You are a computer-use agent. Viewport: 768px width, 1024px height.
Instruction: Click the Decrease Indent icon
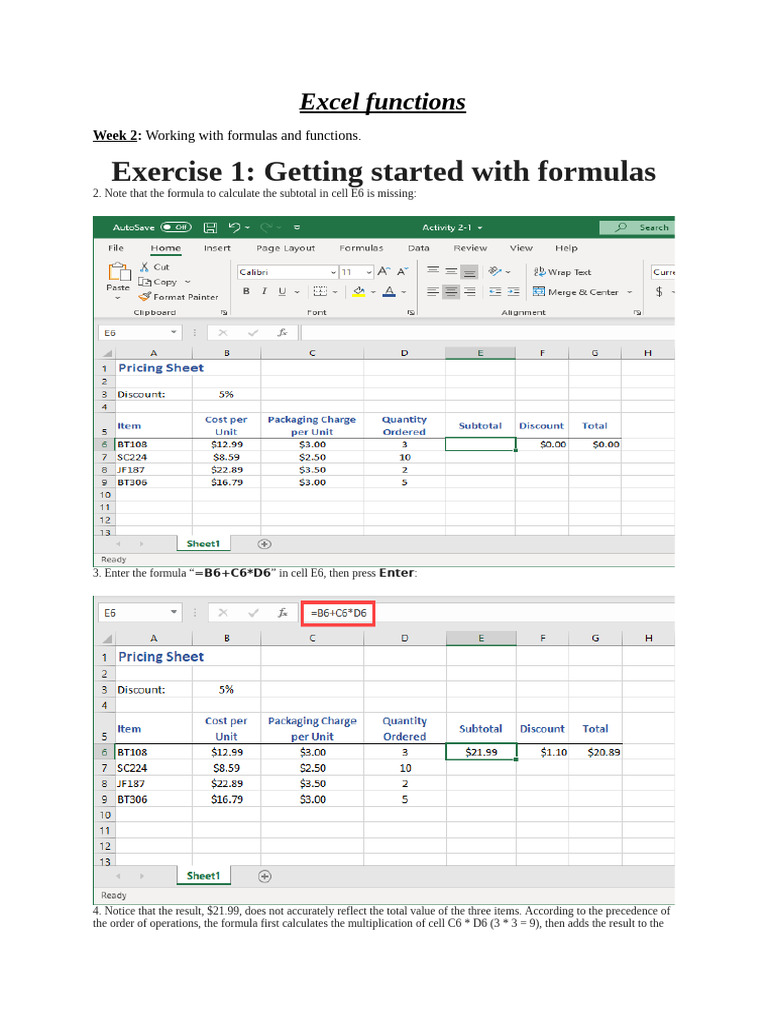click(496, 292)
